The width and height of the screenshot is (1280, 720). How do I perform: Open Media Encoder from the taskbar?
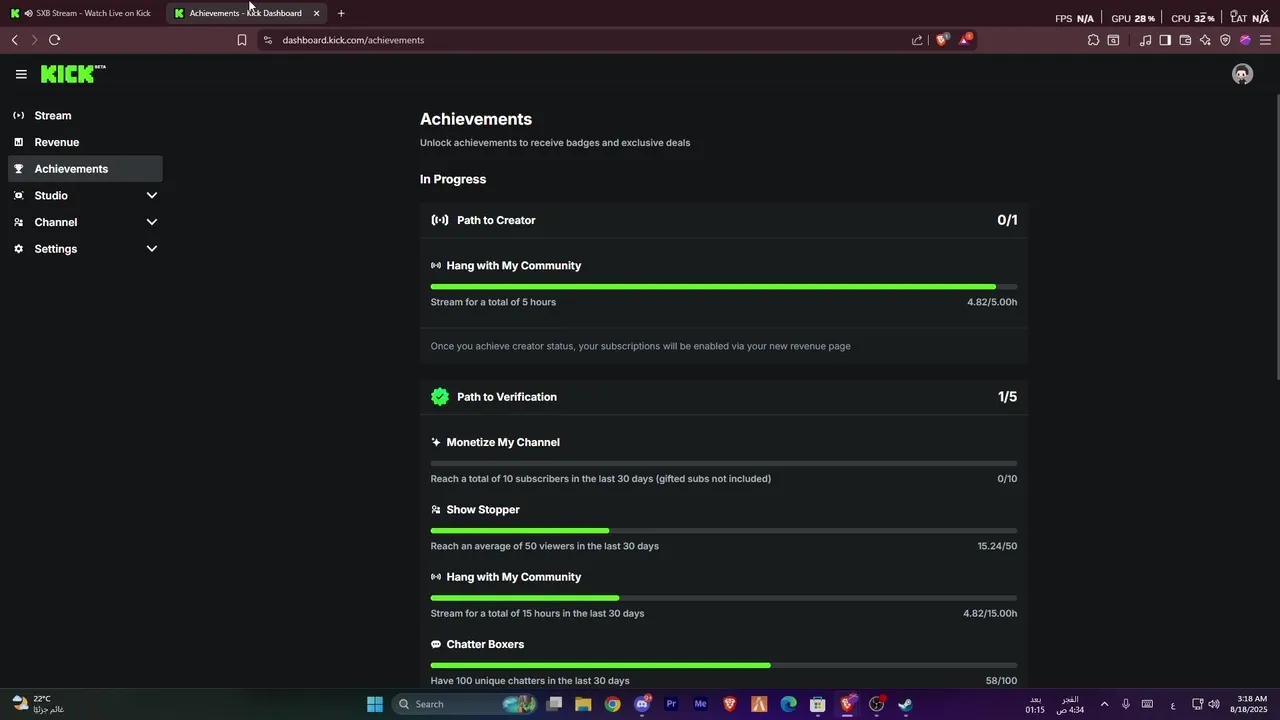[x=700, y=704]
